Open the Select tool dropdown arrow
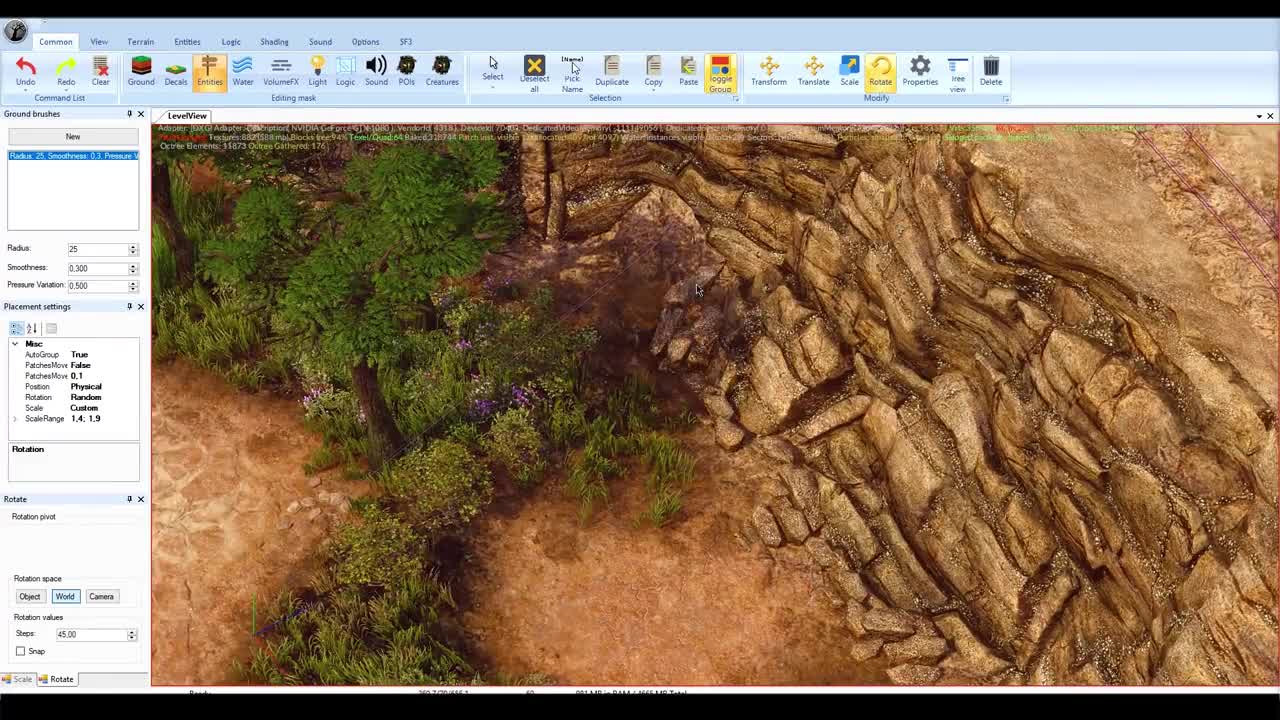 [493, 88]
